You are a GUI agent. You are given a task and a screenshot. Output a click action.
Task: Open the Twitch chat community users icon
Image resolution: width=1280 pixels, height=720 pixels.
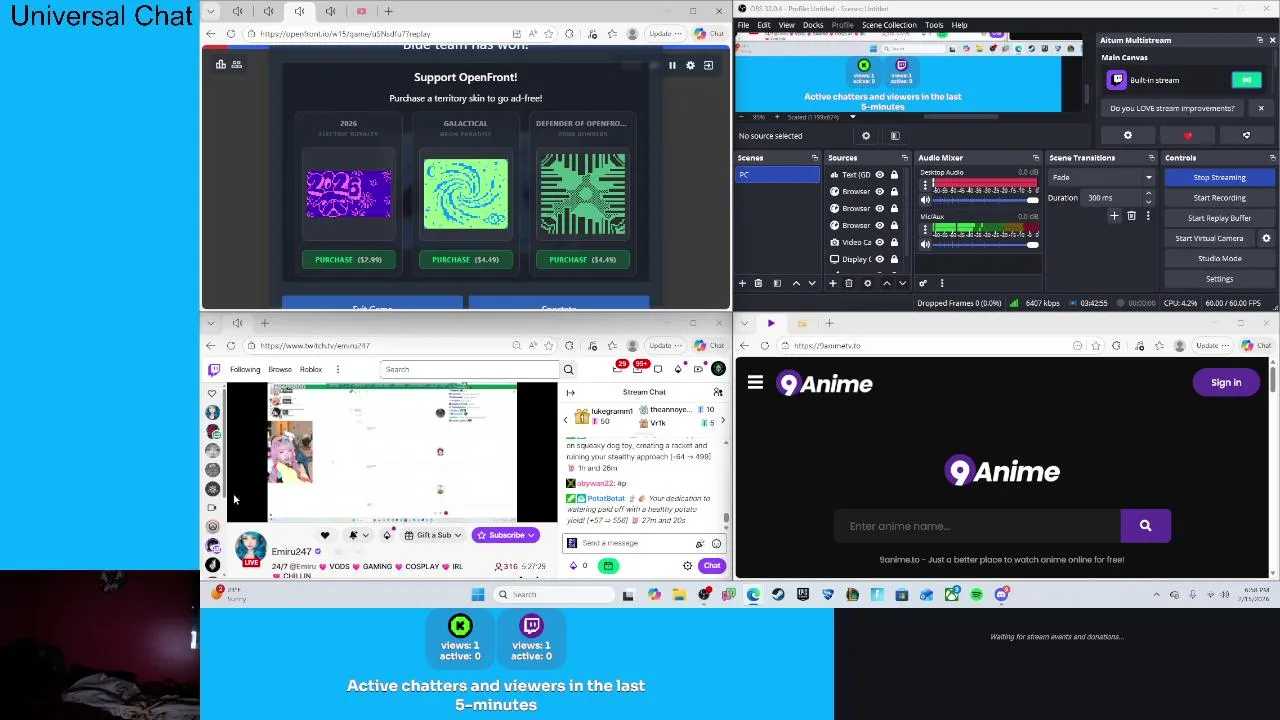718,392
